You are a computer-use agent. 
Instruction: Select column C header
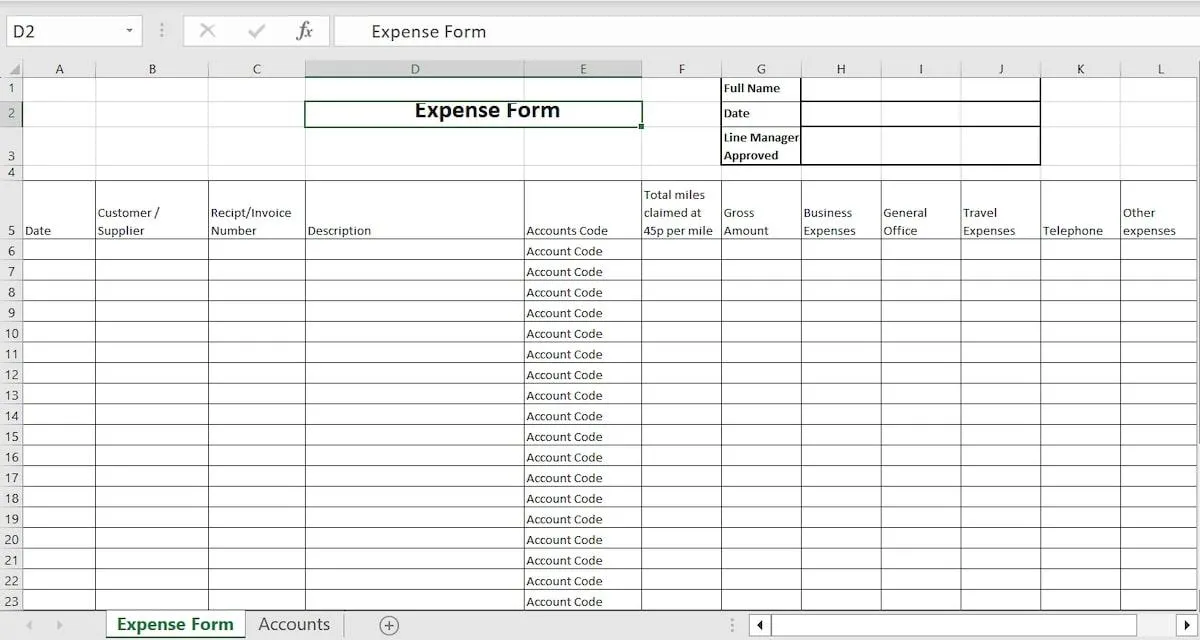point(257,69)
